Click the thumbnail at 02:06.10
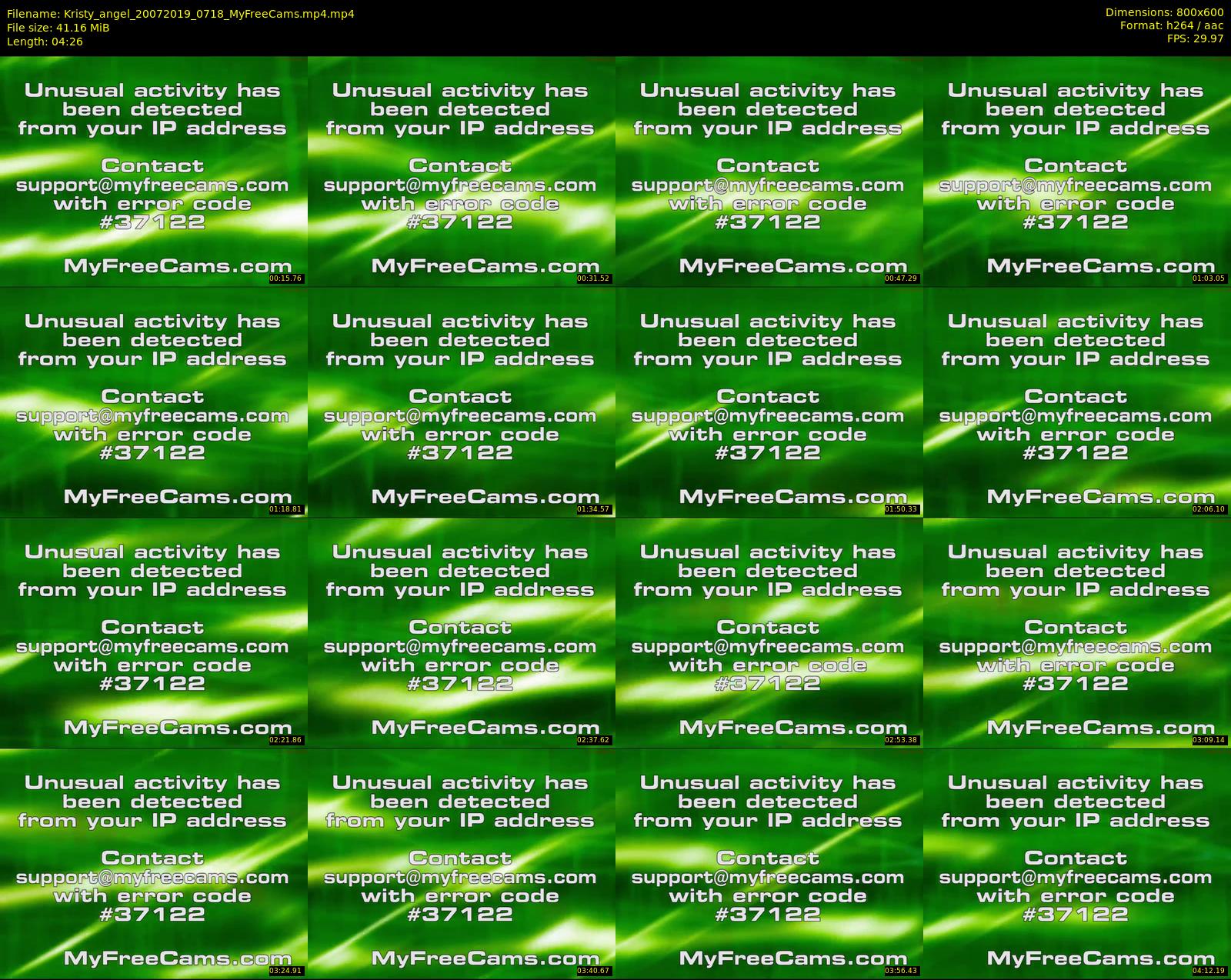 click(x=1076, y=402)
